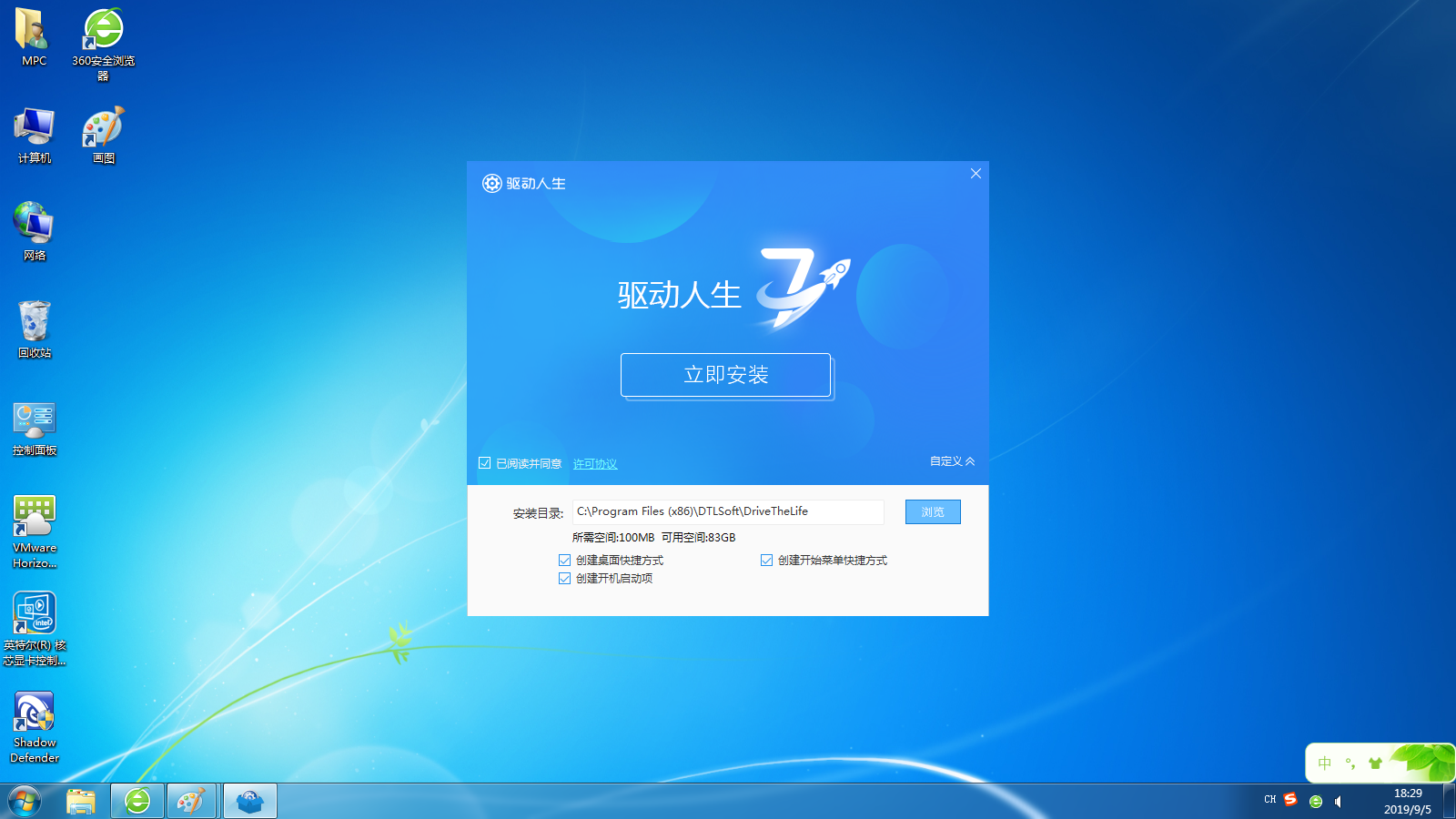This screenshot has height=819, width=1456.
Task: Switch to 驱动人生 installer in taskbar
Action: [x=249, y=802]
